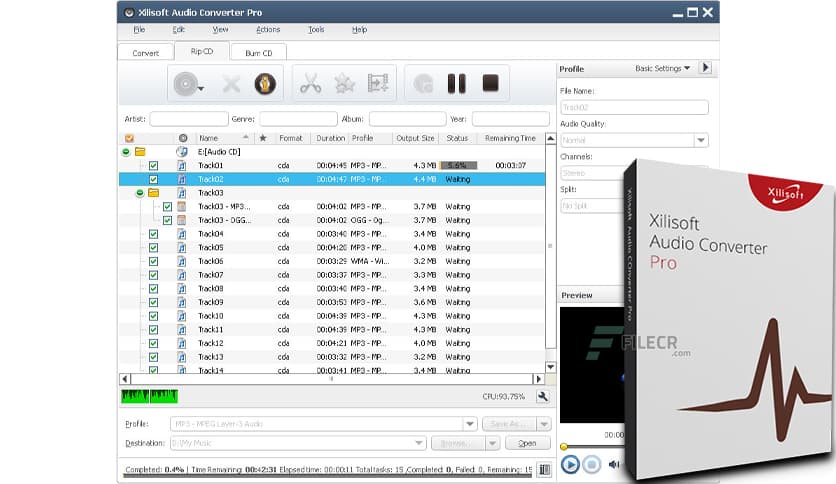Click the Artist input field
Viewport: 836px width, 484px height.
pos(189,119)
